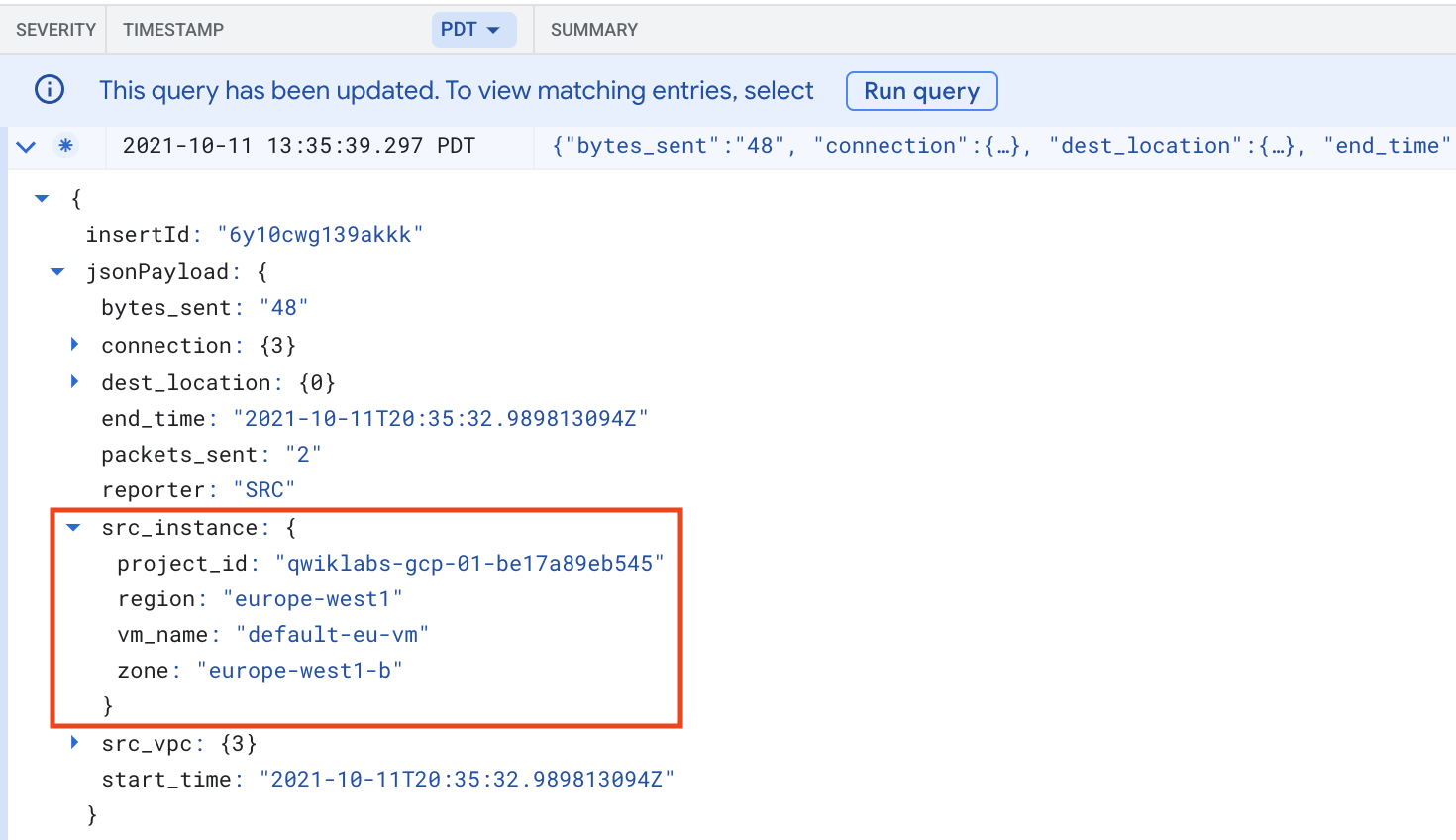Click the TIMESTAMP column header

(x=173, y=29)
